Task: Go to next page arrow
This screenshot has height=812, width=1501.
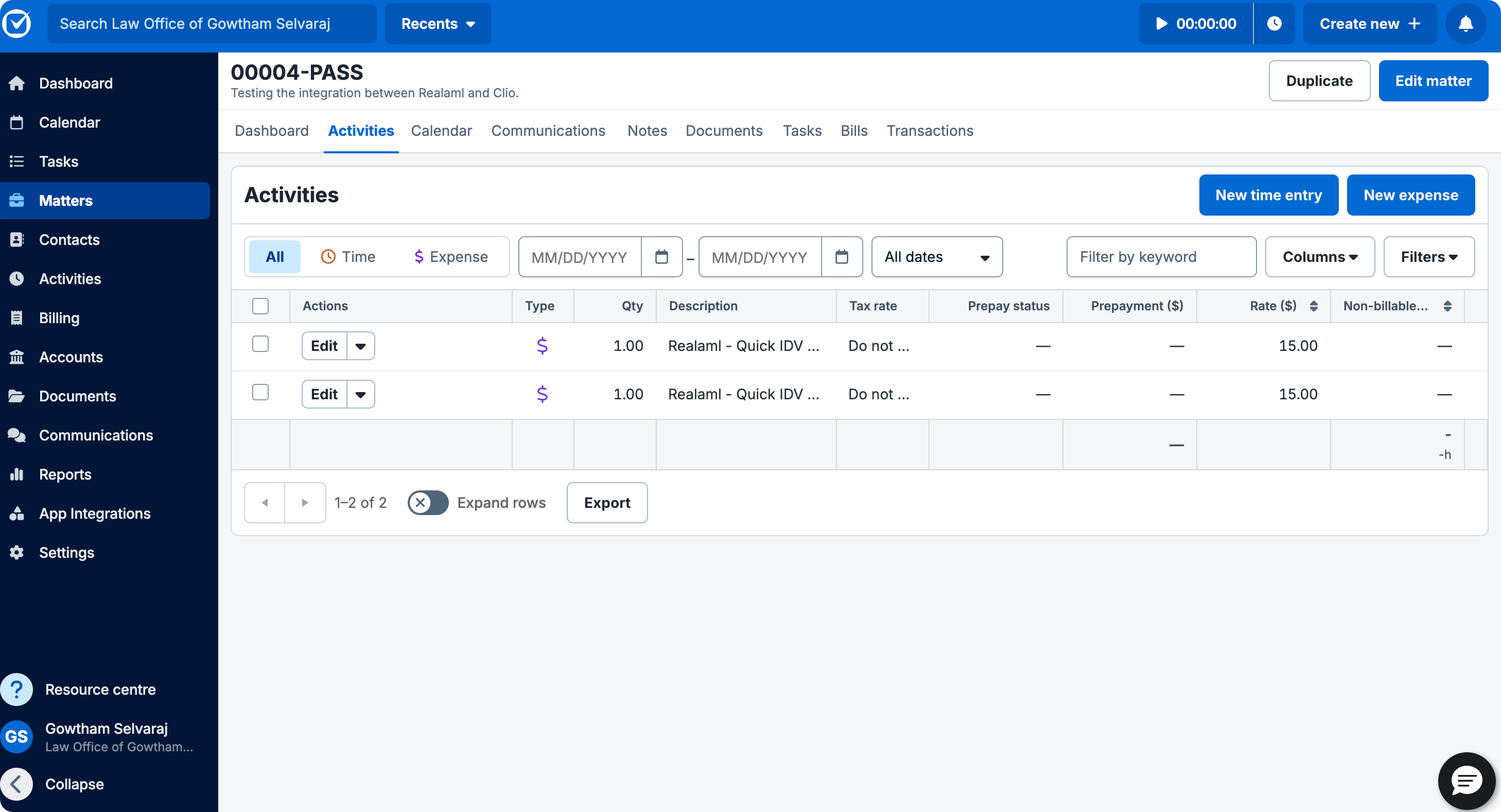Action: pos(305,503)
